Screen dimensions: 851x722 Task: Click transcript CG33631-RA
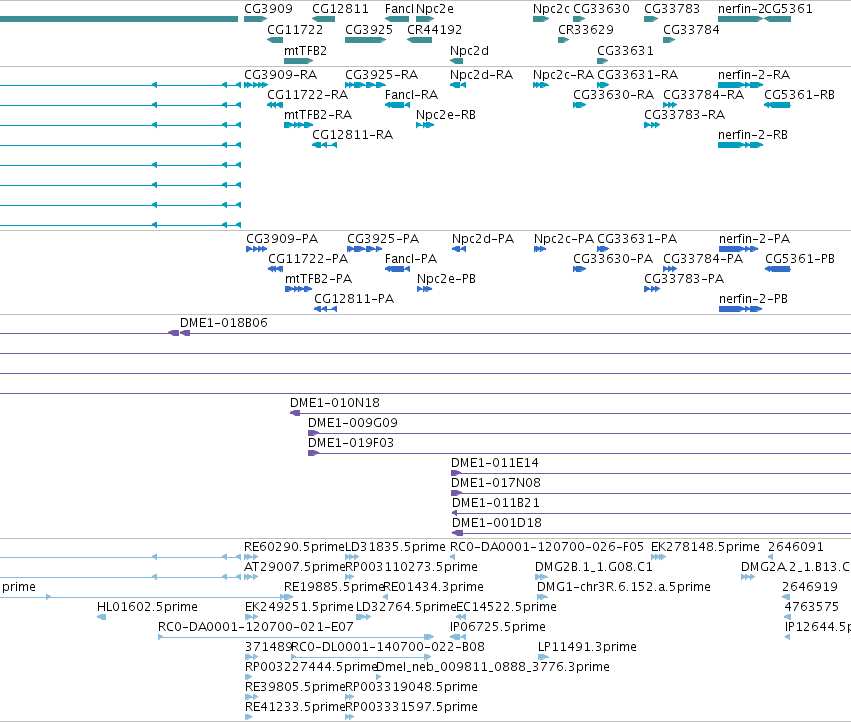click(603, 85)
